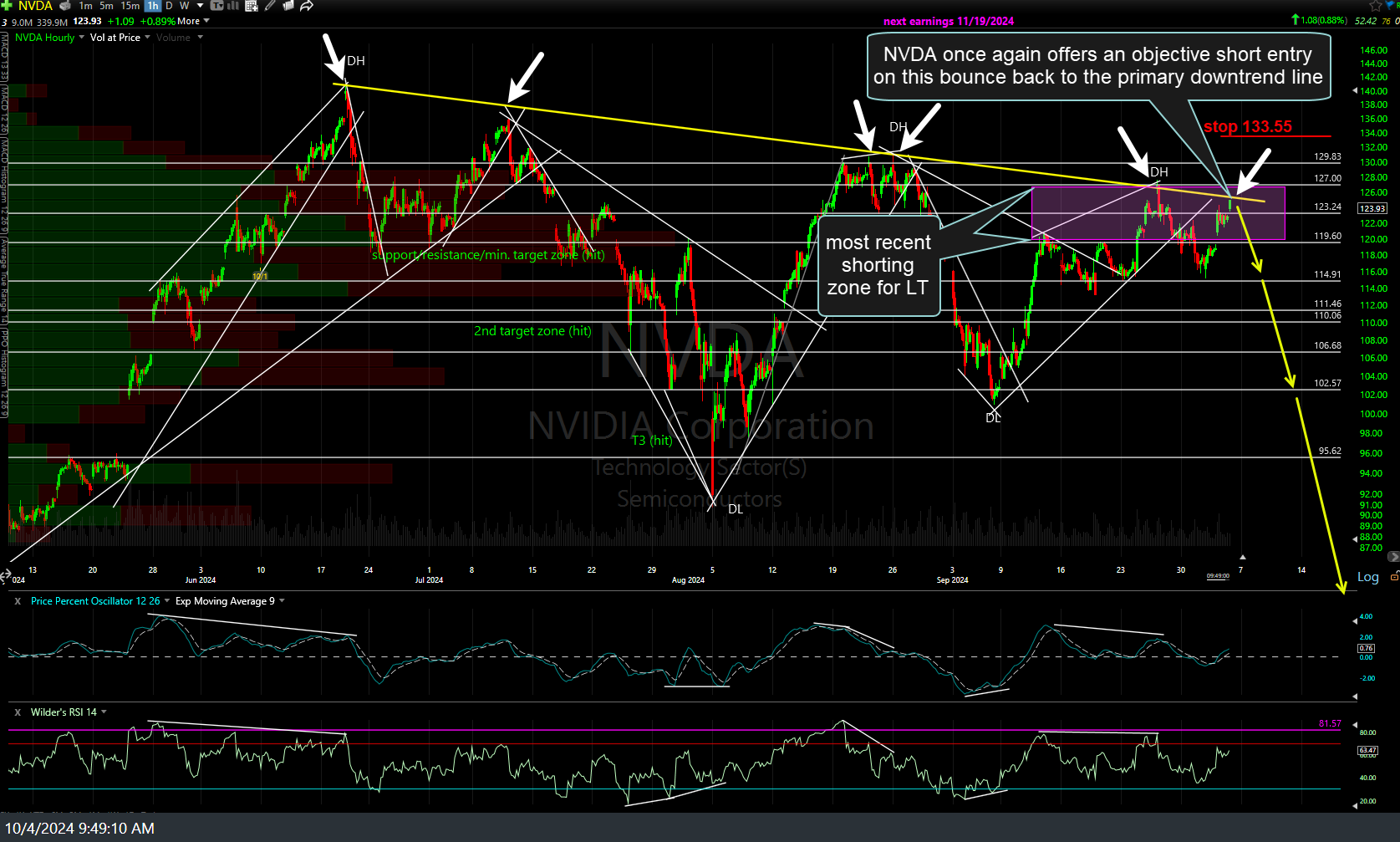Screen dimensions: 1400x842
Task: Click the time axis scroll arrows icon
Action: coord(6,575)
